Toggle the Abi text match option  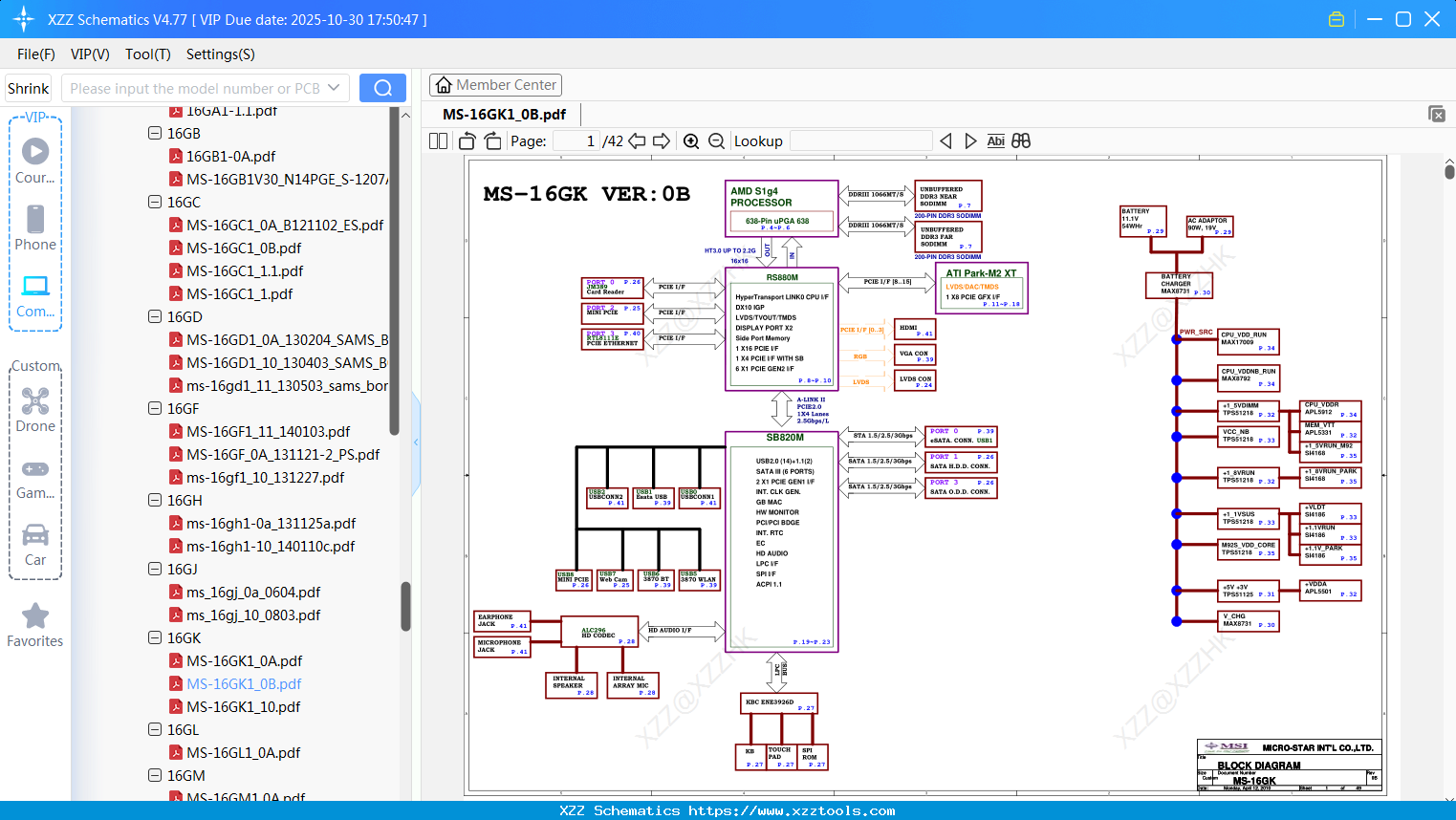point(995,141)
